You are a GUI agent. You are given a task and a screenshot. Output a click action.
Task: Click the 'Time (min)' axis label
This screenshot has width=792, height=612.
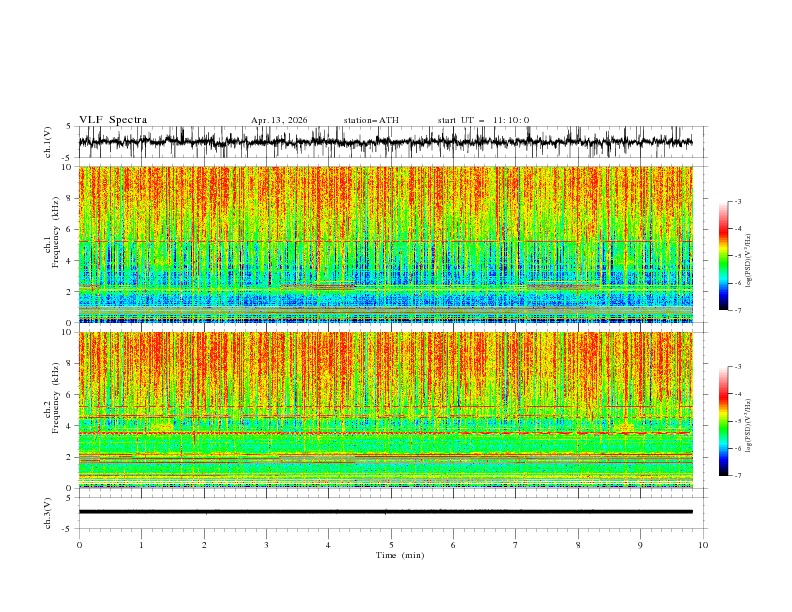click(400, 555)
